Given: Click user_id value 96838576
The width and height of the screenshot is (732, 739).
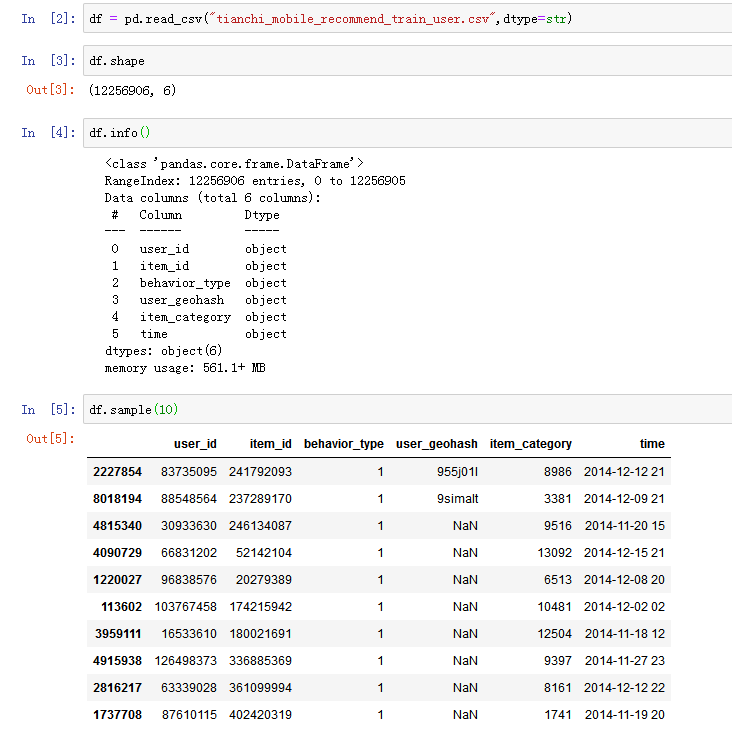Looking at the screenshot, I should coord(189,580).
